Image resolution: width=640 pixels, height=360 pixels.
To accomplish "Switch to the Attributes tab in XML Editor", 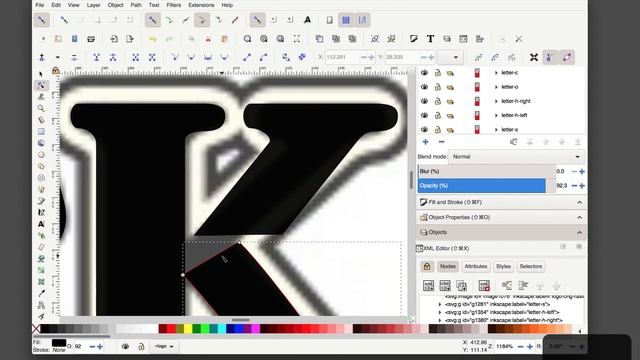I will pos(476,267).
